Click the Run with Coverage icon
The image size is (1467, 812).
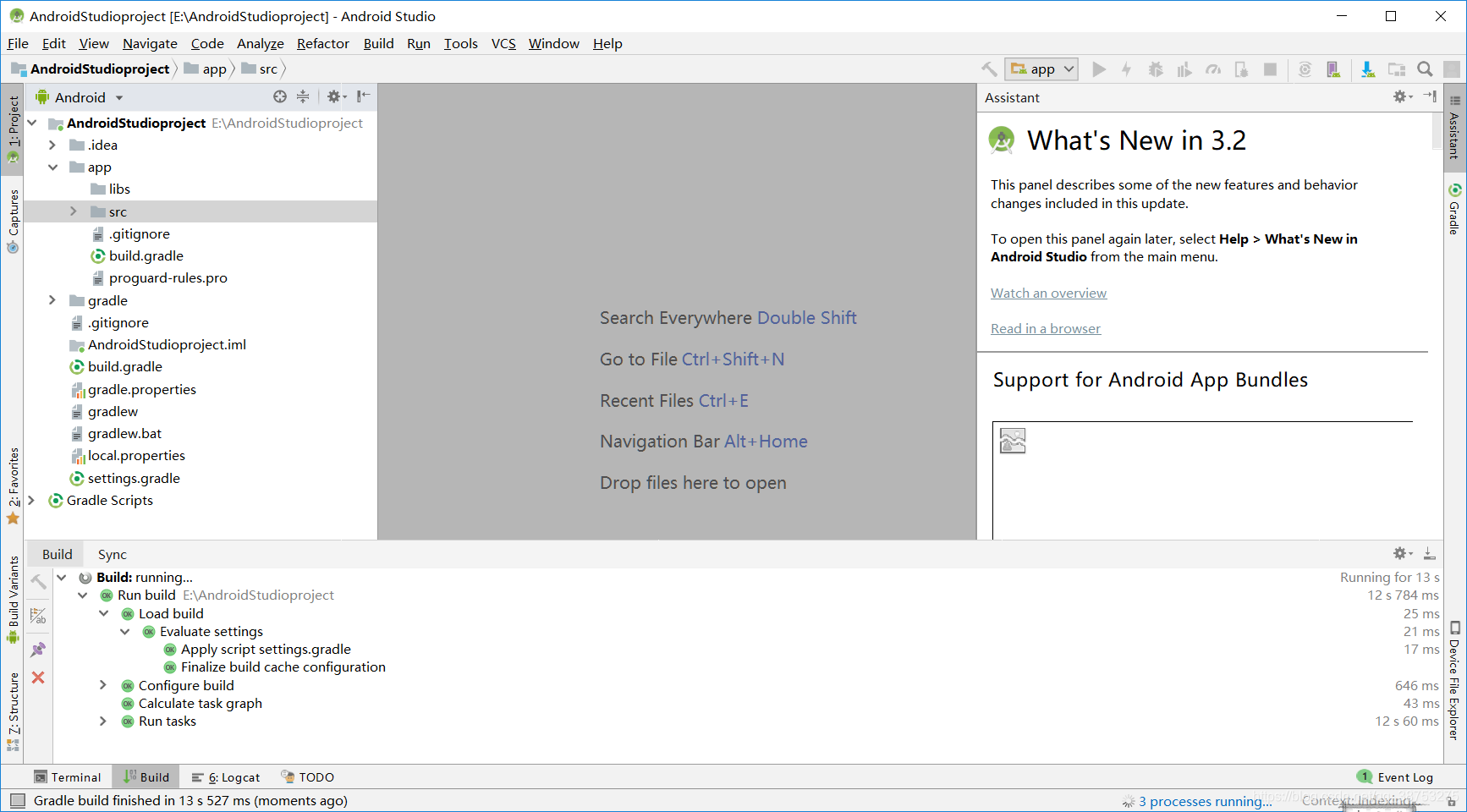coord(1184,69)
